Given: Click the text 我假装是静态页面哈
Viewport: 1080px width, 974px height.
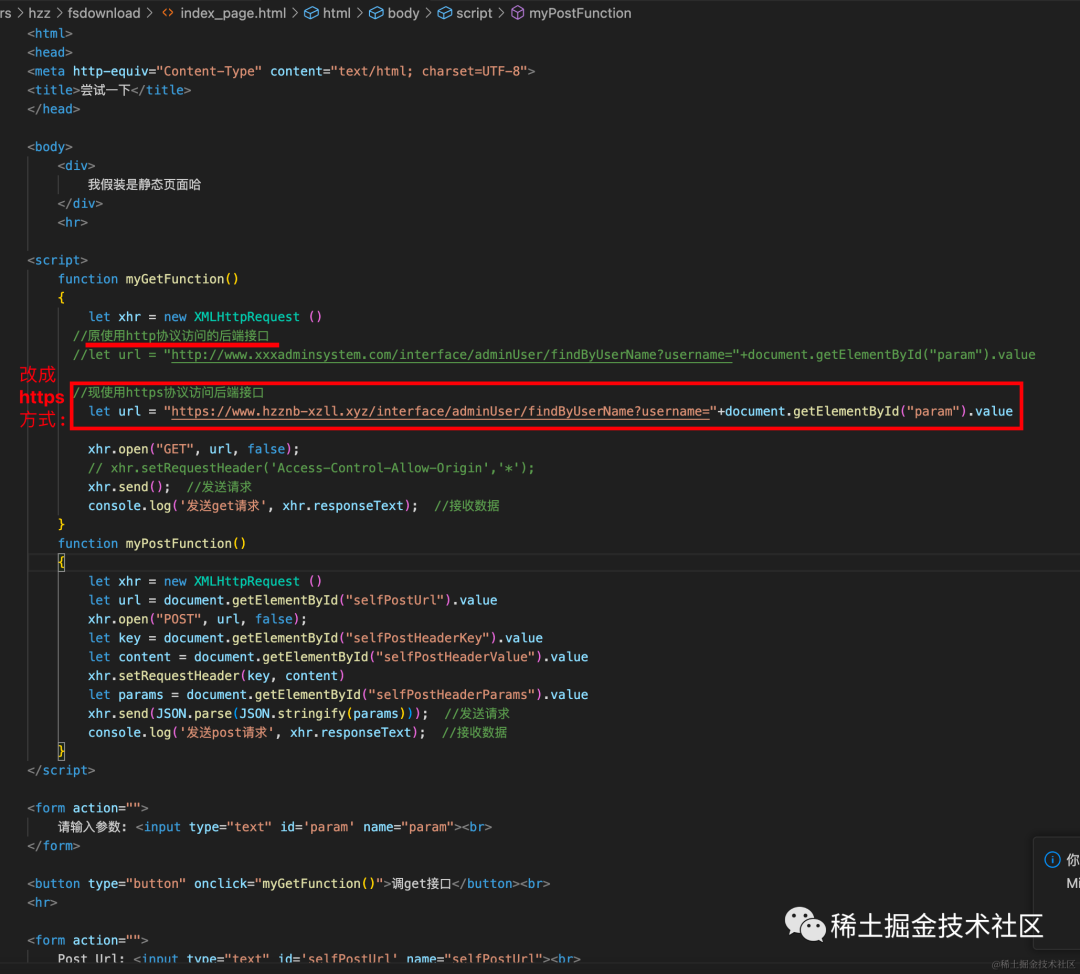Looking at the screenshot, I should point(144,185).
